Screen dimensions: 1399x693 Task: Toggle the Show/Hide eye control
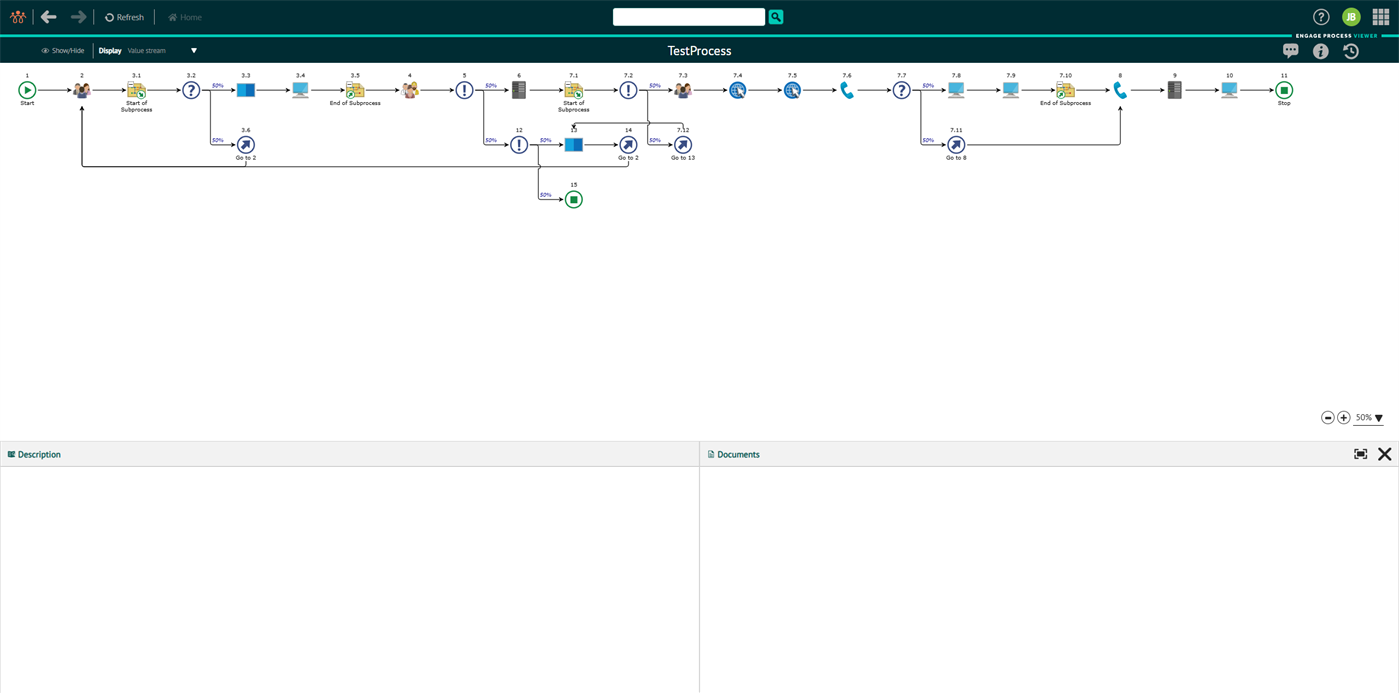[62, 50]
